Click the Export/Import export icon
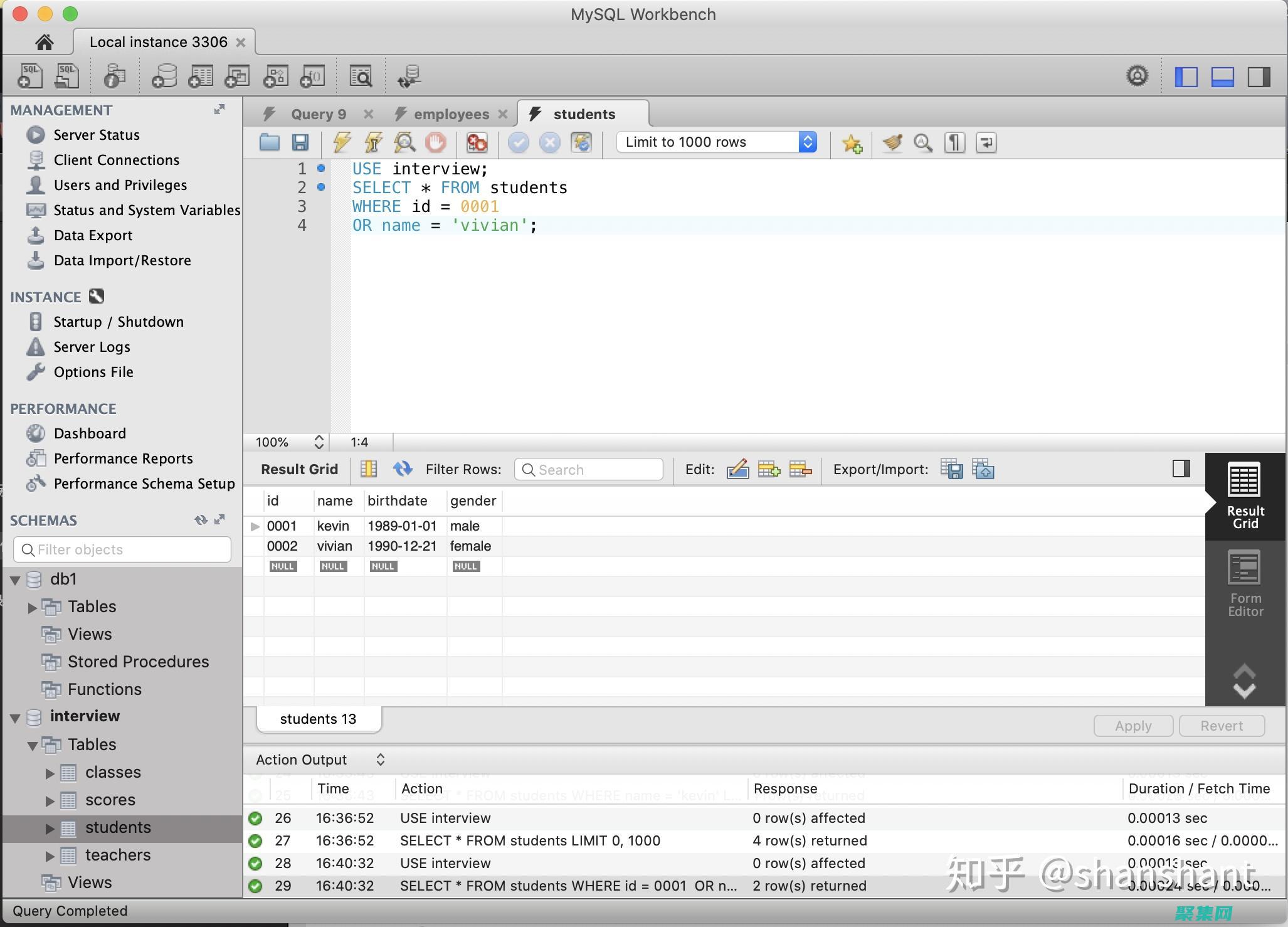 [x=950, y=469]
